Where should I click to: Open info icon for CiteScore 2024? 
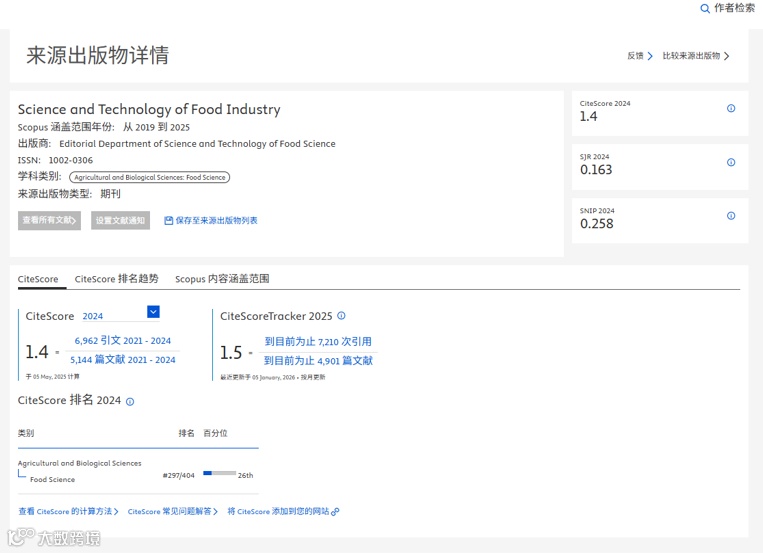tap(731, 108)
